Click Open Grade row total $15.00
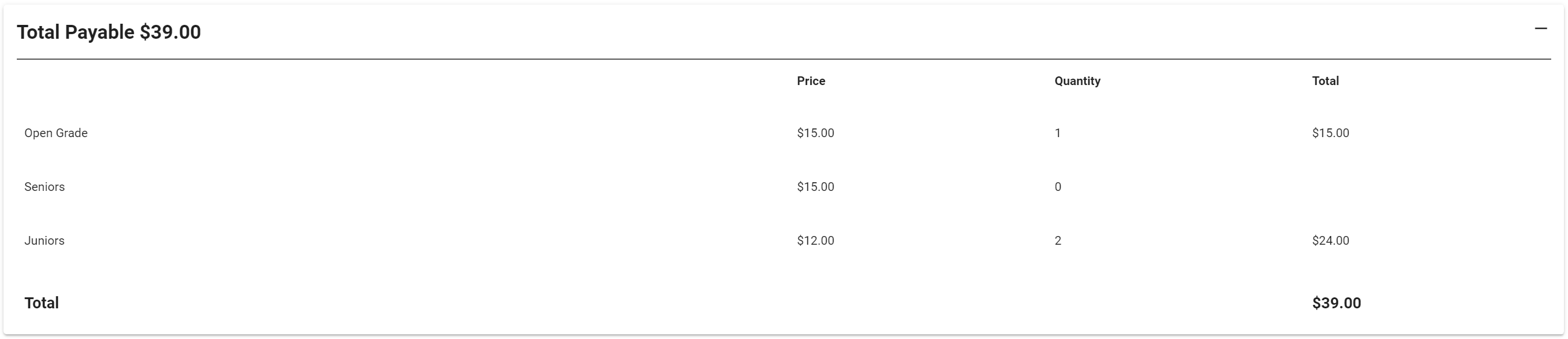1568x339 pixels. [x=1331, y=133]
